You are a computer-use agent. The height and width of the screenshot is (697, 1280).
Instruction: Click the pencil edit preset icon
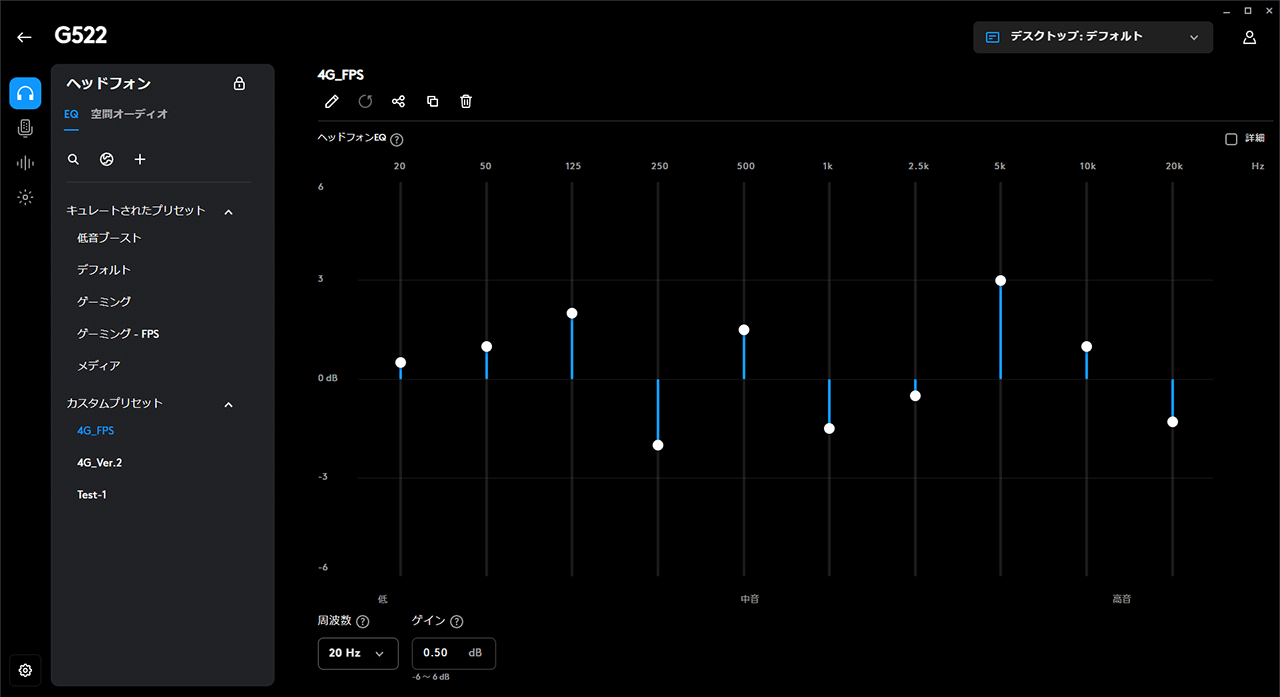(332, 101)
